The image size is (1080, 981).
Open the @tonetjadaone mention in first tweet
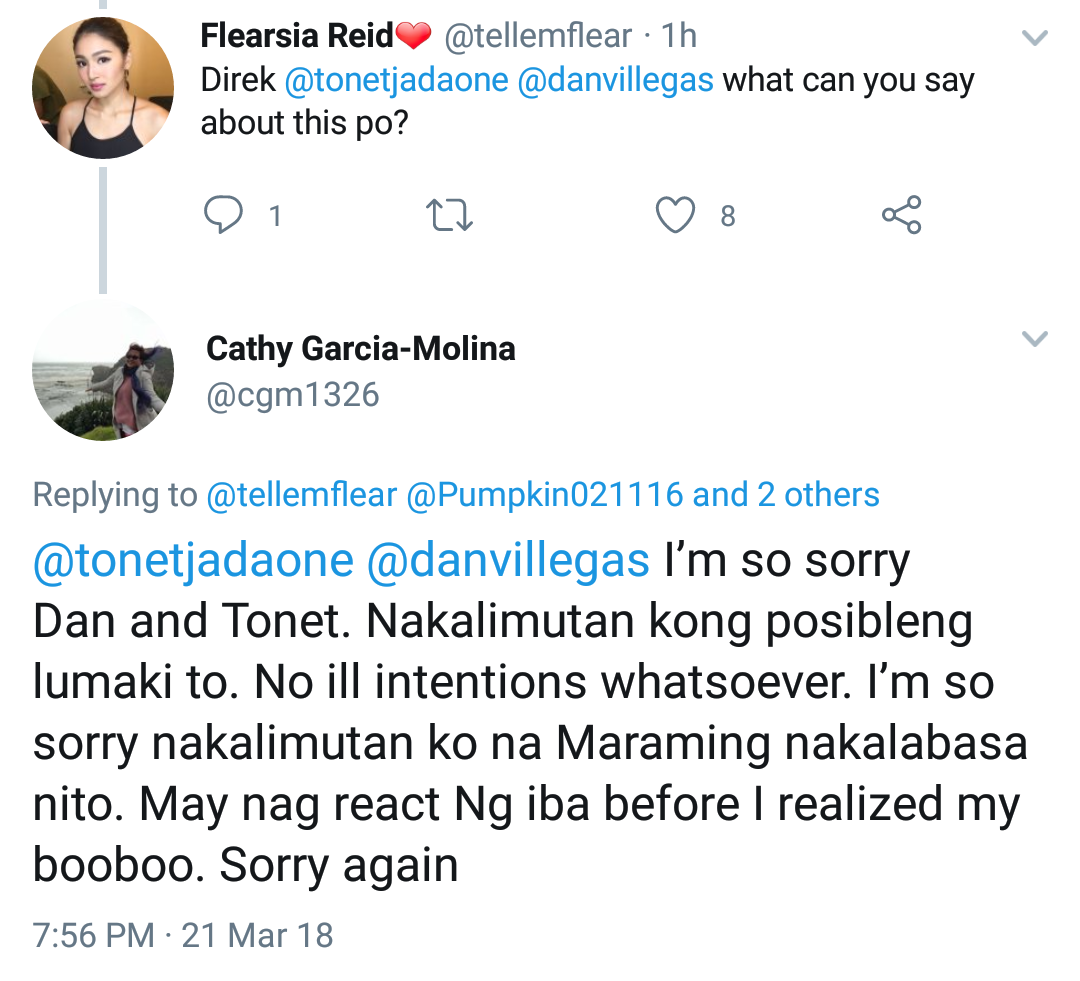tap(396, 80)
